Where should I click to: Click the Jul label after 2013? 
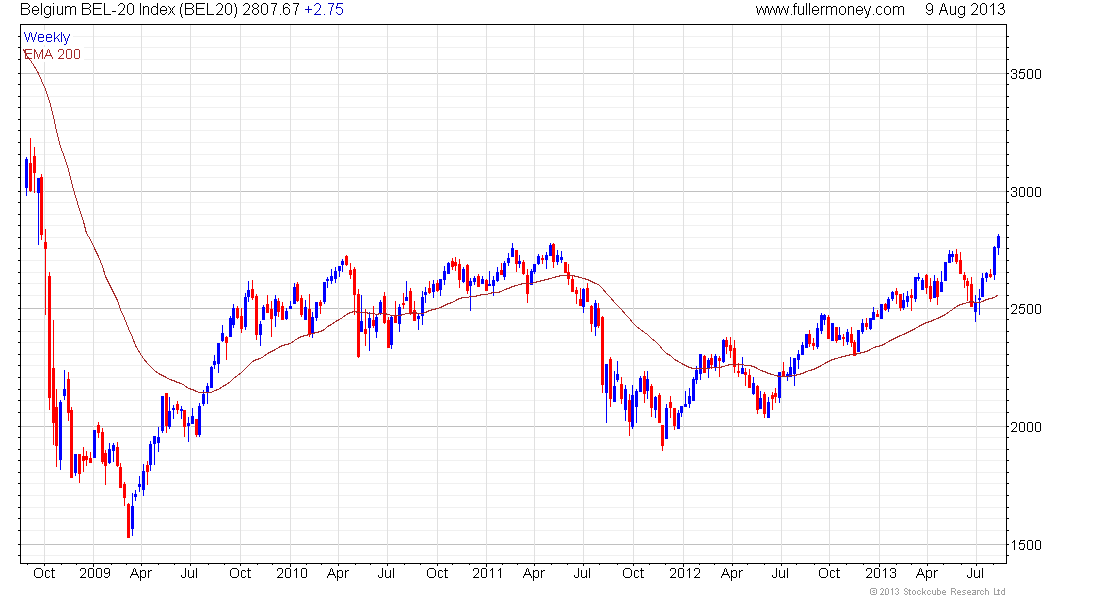[976, 573]
